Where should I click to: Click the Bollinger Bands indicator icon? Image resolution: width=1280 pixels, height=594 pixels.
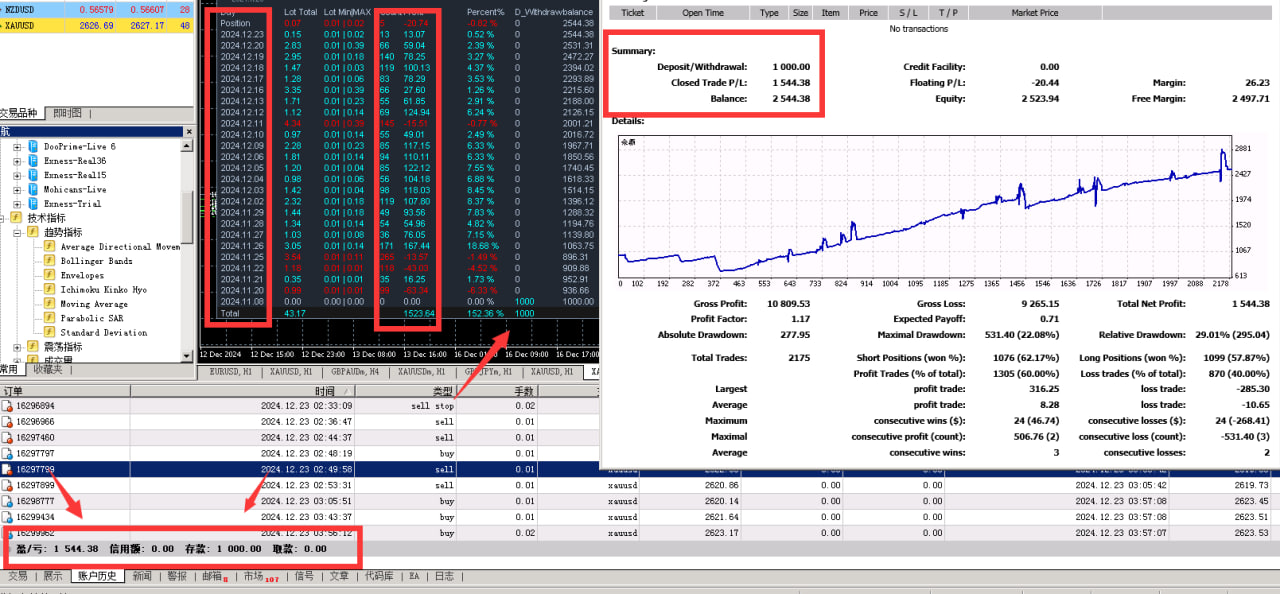coord(49,261)
